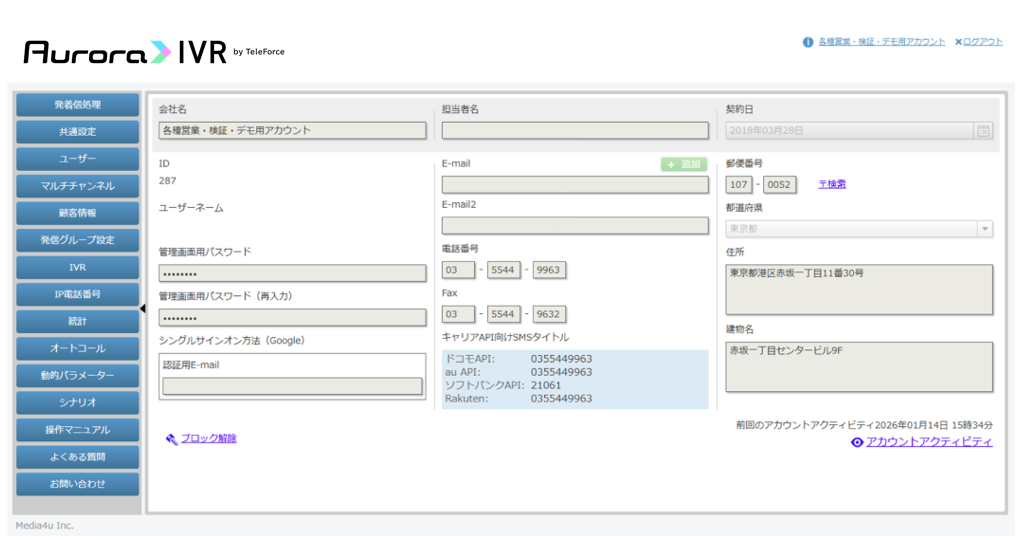Open 顧客情報 menu
Image resolution: width=1033 pixels, height=536 pixels.
pos(78,213)
